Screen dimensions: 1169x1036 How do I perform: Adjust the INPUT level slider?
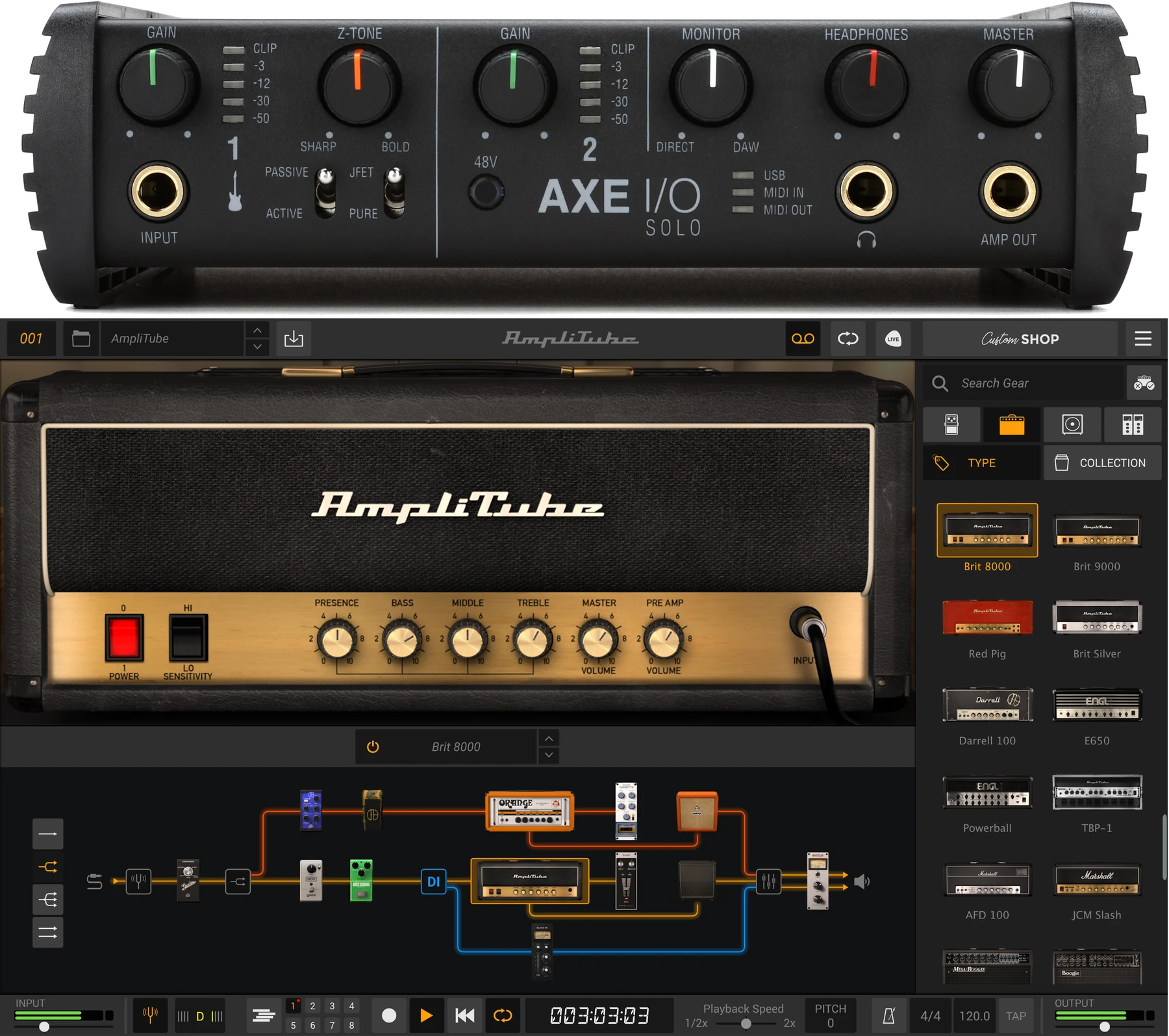pos(44,1027)
